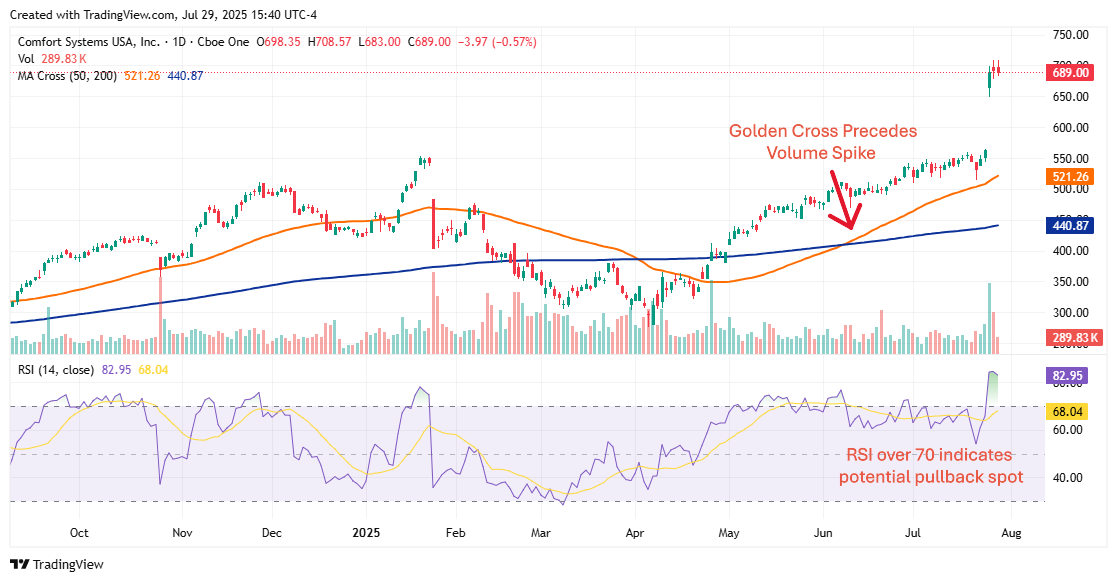Click the 750.00 price scale label
The width and height of the screenshot is (1117, 582).
[1071, 34]
